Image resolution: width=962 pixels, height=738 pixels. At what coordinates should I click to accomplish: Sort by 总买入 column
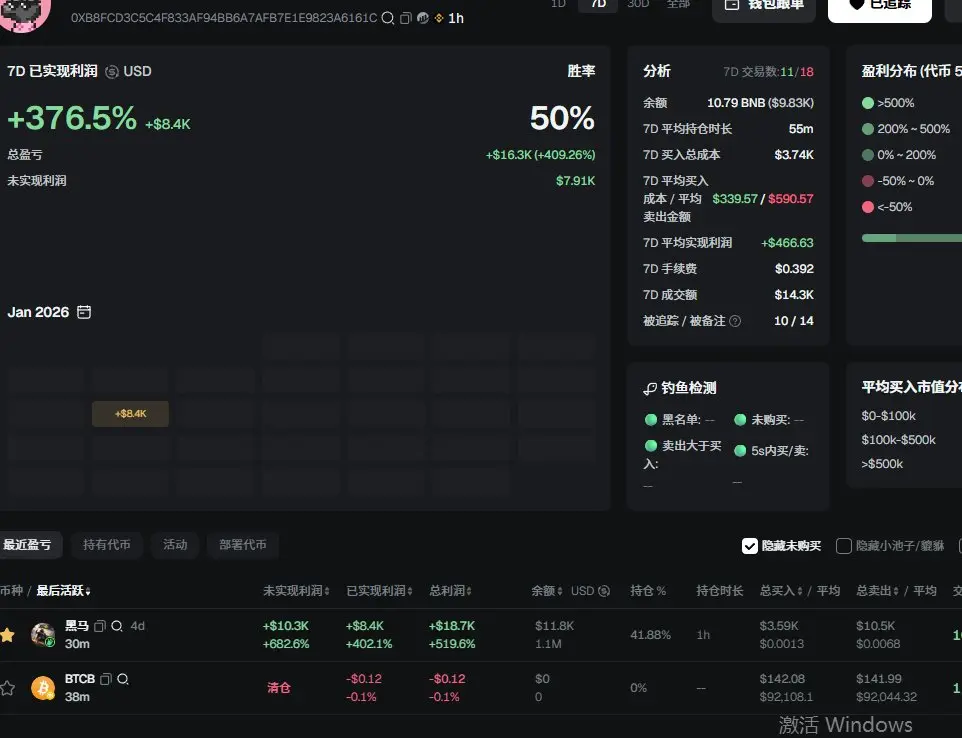[x=781, y=591]
